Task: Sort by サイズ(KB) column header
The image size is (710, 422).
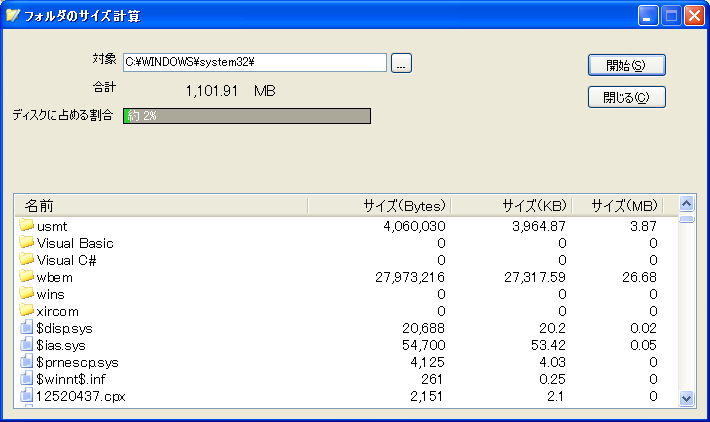Action: (512, 206)
